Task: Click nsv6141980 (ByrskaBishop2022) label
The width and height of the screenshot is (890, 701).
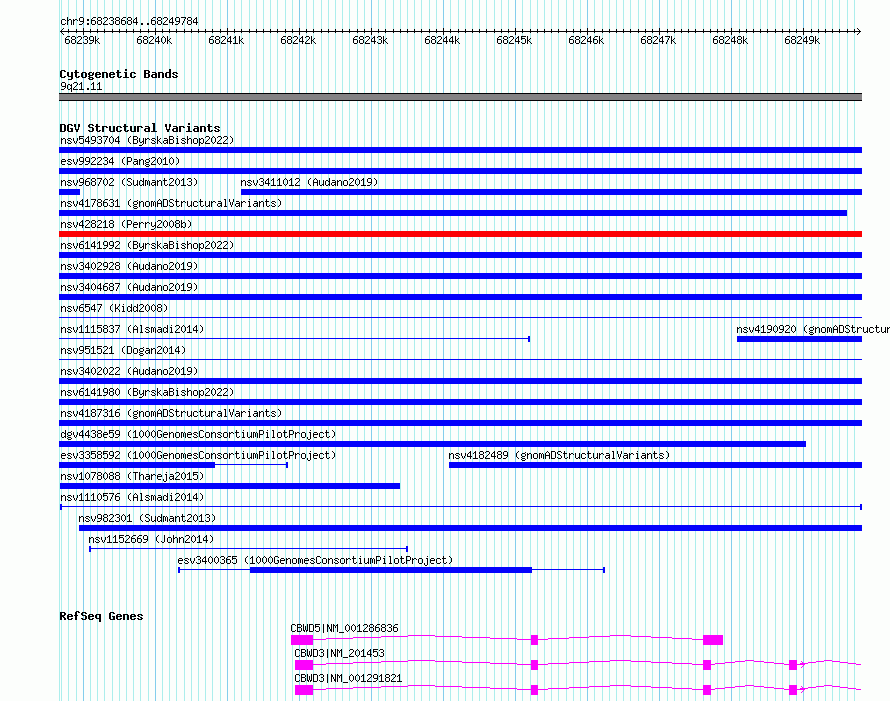Action: click(x=147, y=392)
